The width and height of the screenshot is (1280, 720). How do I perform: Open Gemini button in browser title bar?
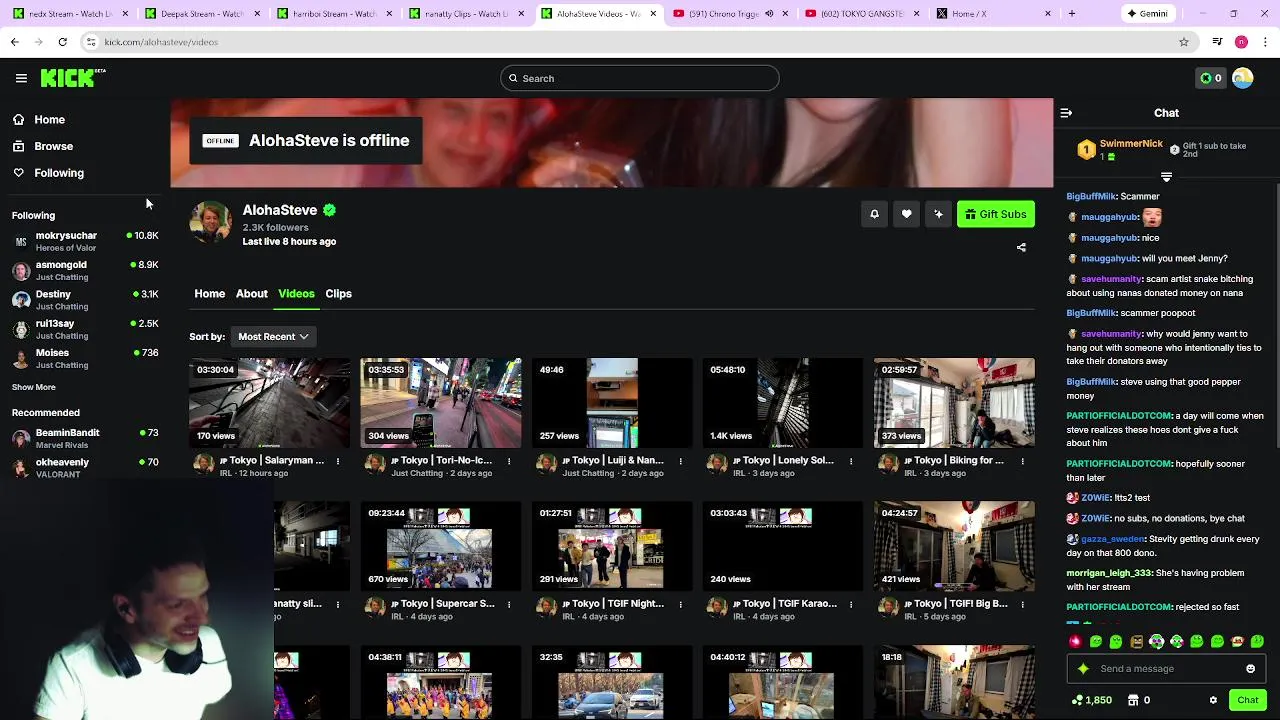(1146, 14)
